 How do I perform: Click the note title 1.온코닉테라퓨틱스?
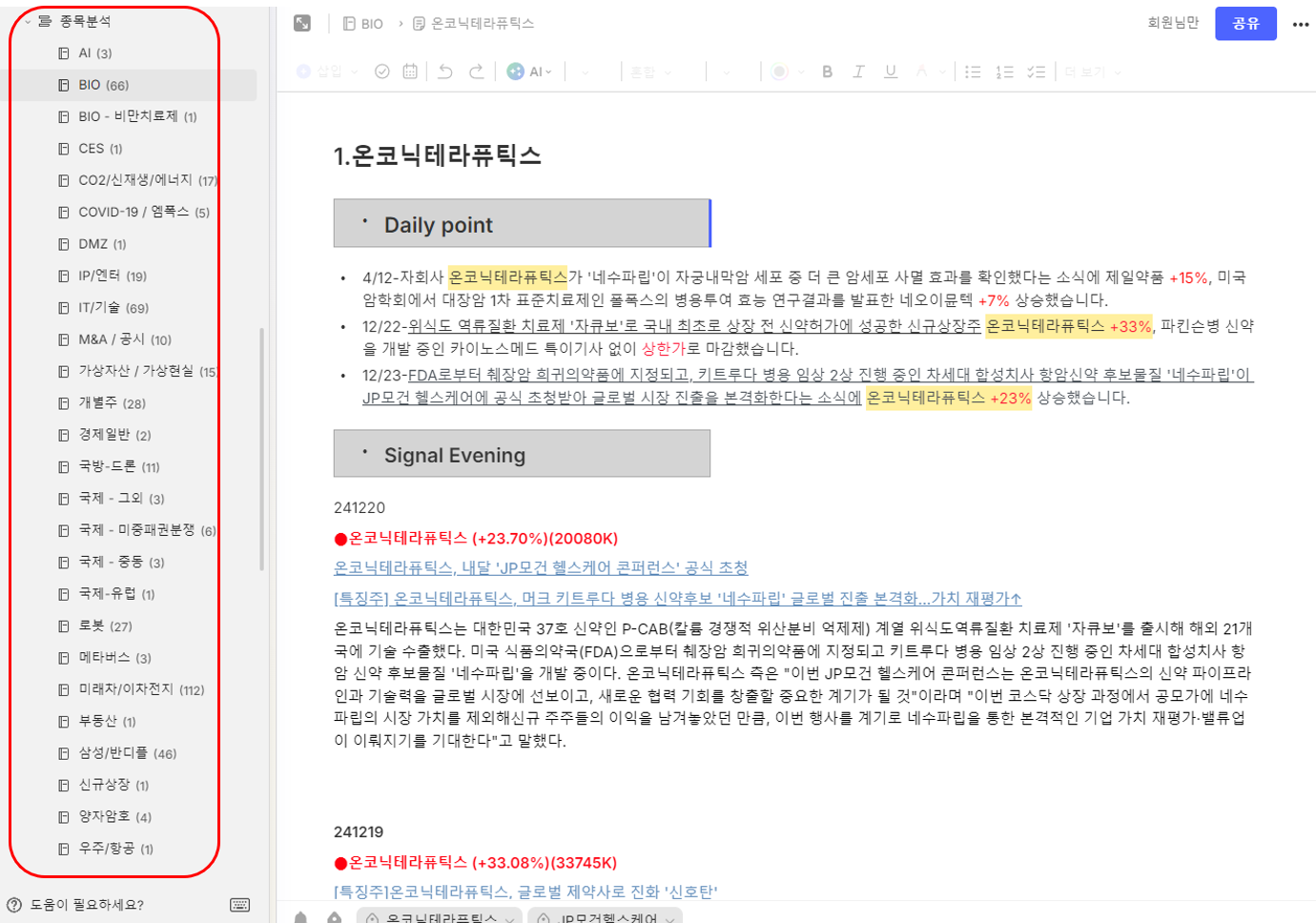click(438, 155)
